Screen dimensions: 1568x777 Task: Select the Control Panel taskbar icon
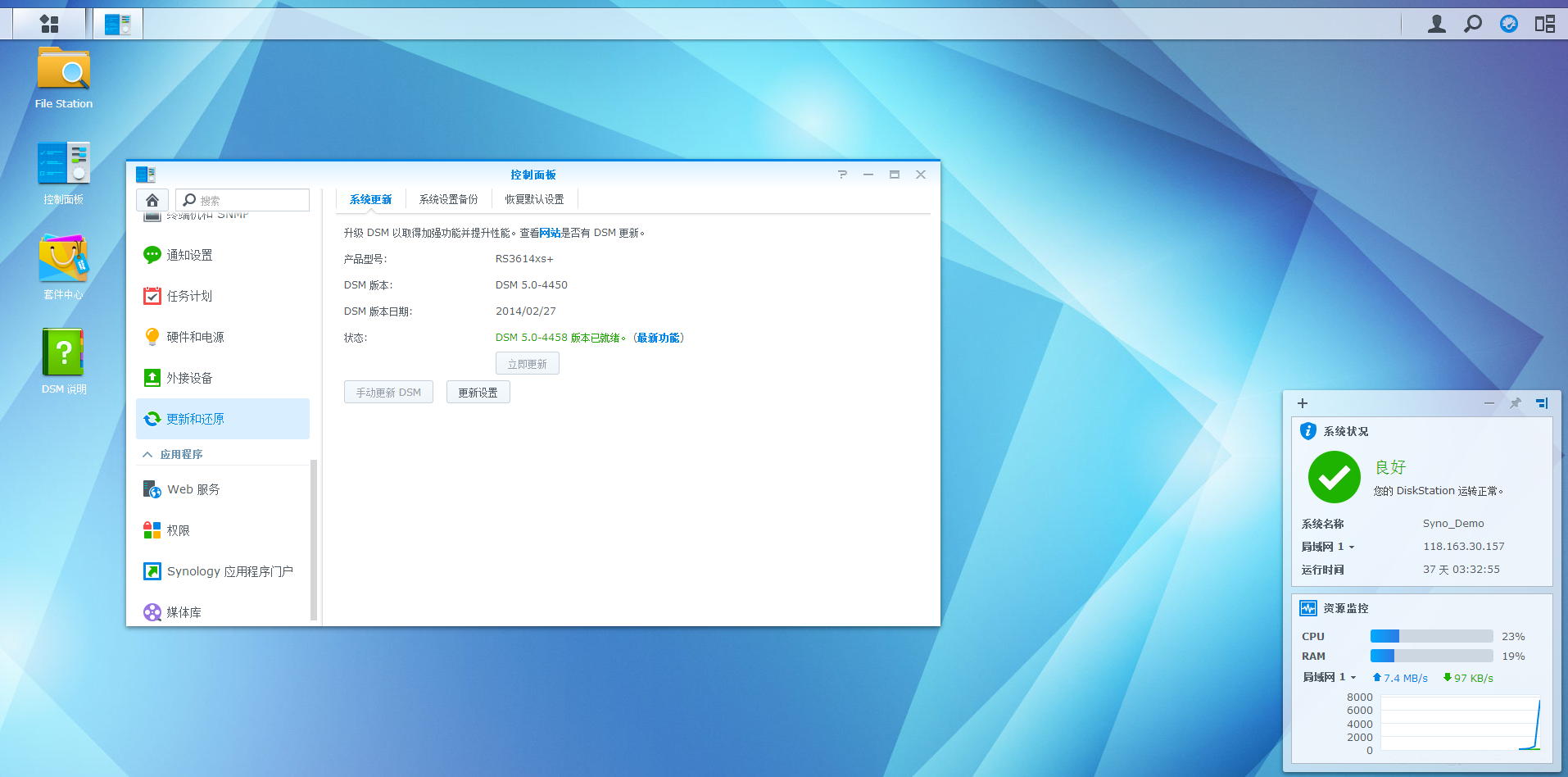tap(118, 24)
